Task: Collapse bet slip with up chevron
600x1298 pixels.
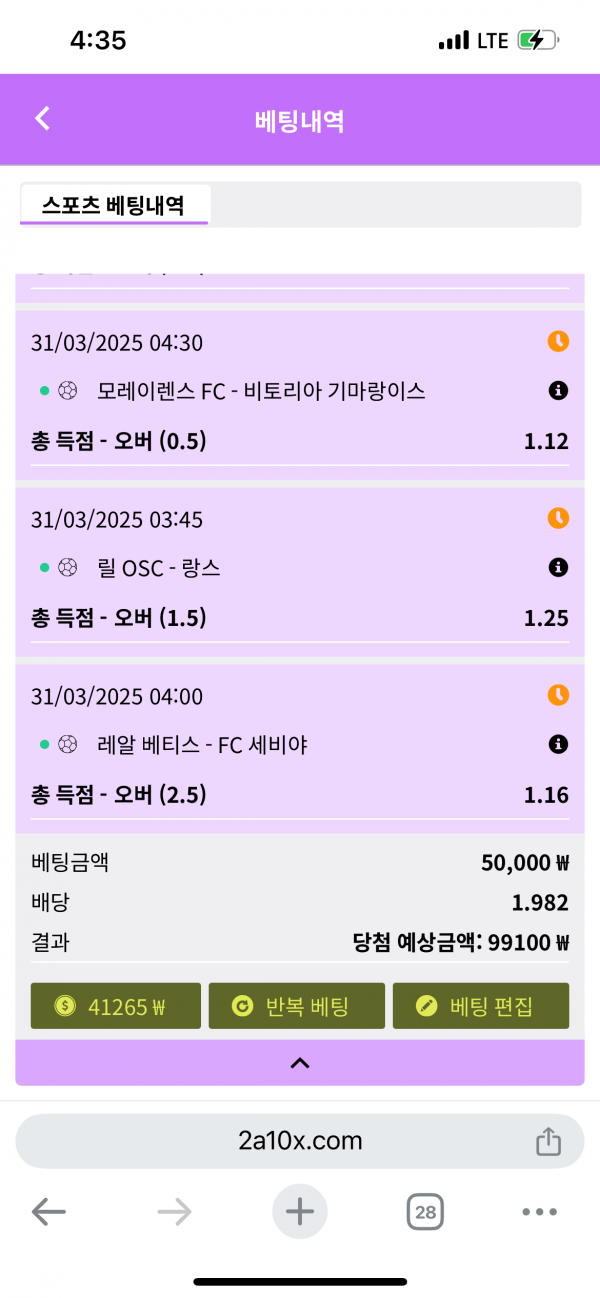Action: (x=300, y=1063)
